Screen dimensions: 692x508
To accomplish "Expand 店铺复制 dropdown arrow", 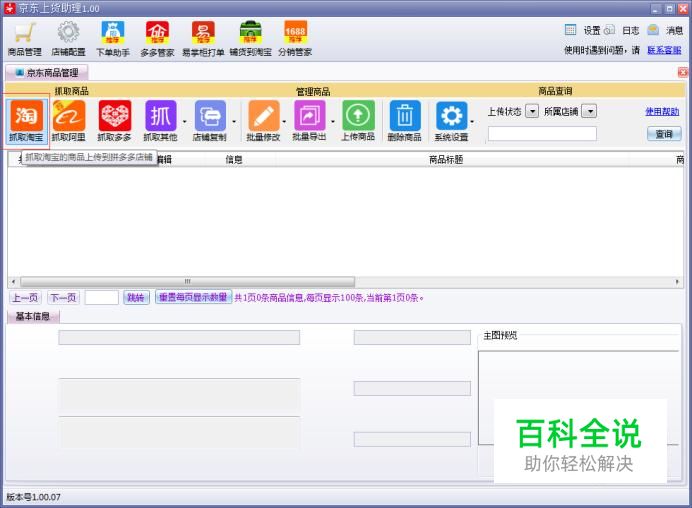I will point(234,121).
